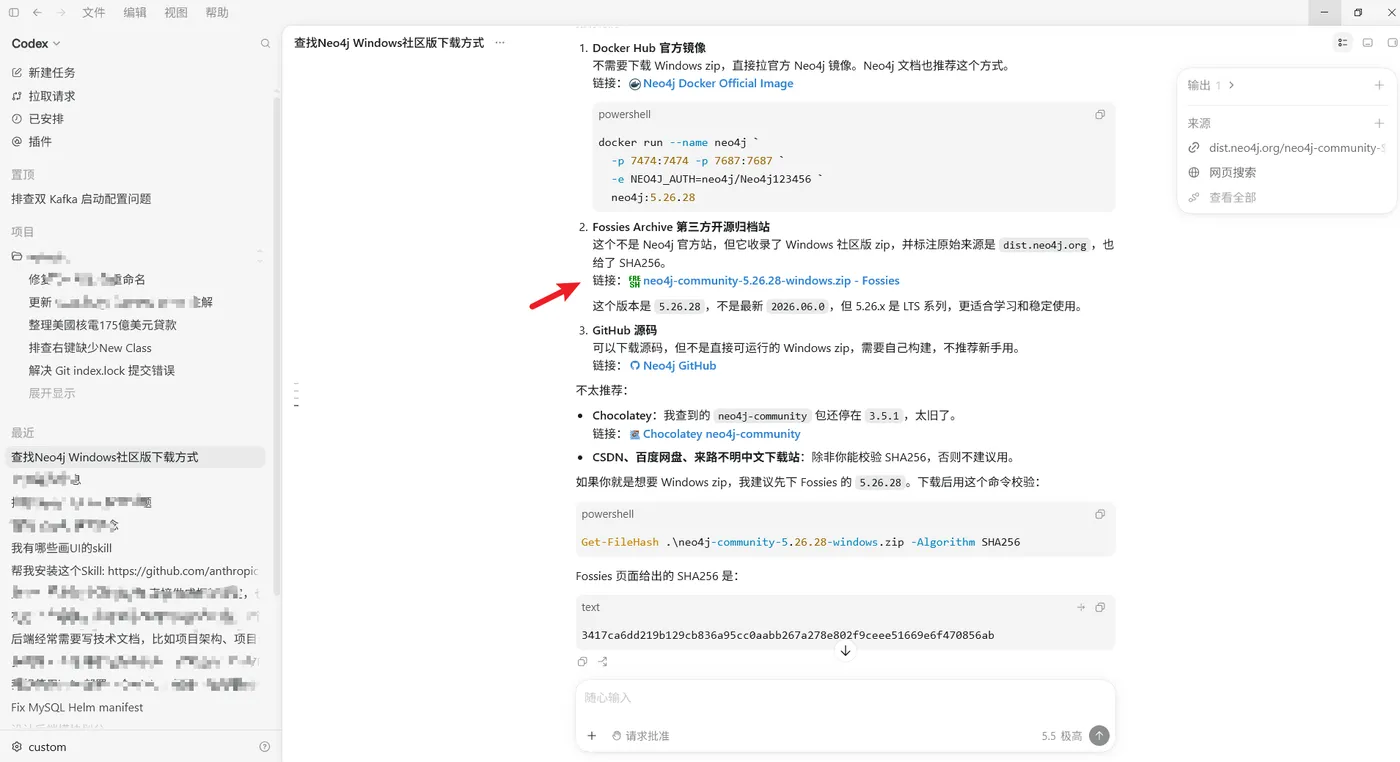Click the conversation title 查找Neo4j Windows社区版下载方式 in header

(x=389, y=43)
